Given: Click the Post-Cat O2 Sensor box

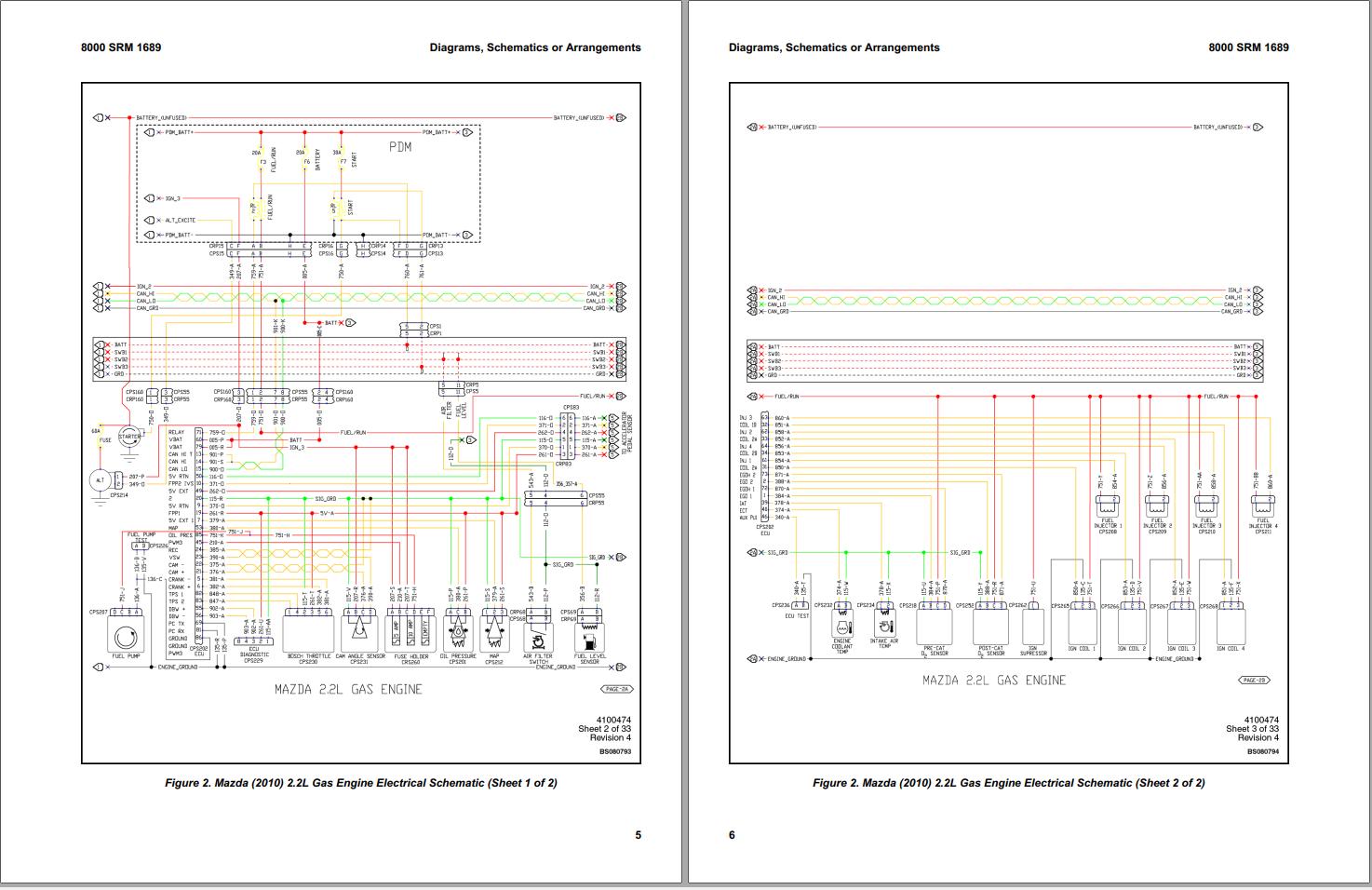Looking at the screenshot, I should point(990,627).
